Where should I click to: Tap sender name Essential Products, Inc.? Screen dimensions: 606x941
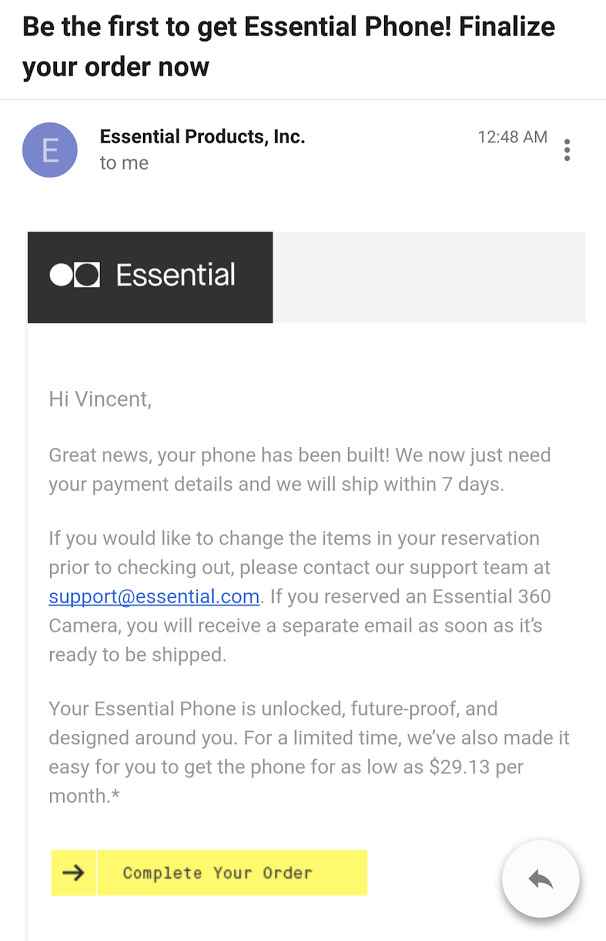[x=202, y=137]
